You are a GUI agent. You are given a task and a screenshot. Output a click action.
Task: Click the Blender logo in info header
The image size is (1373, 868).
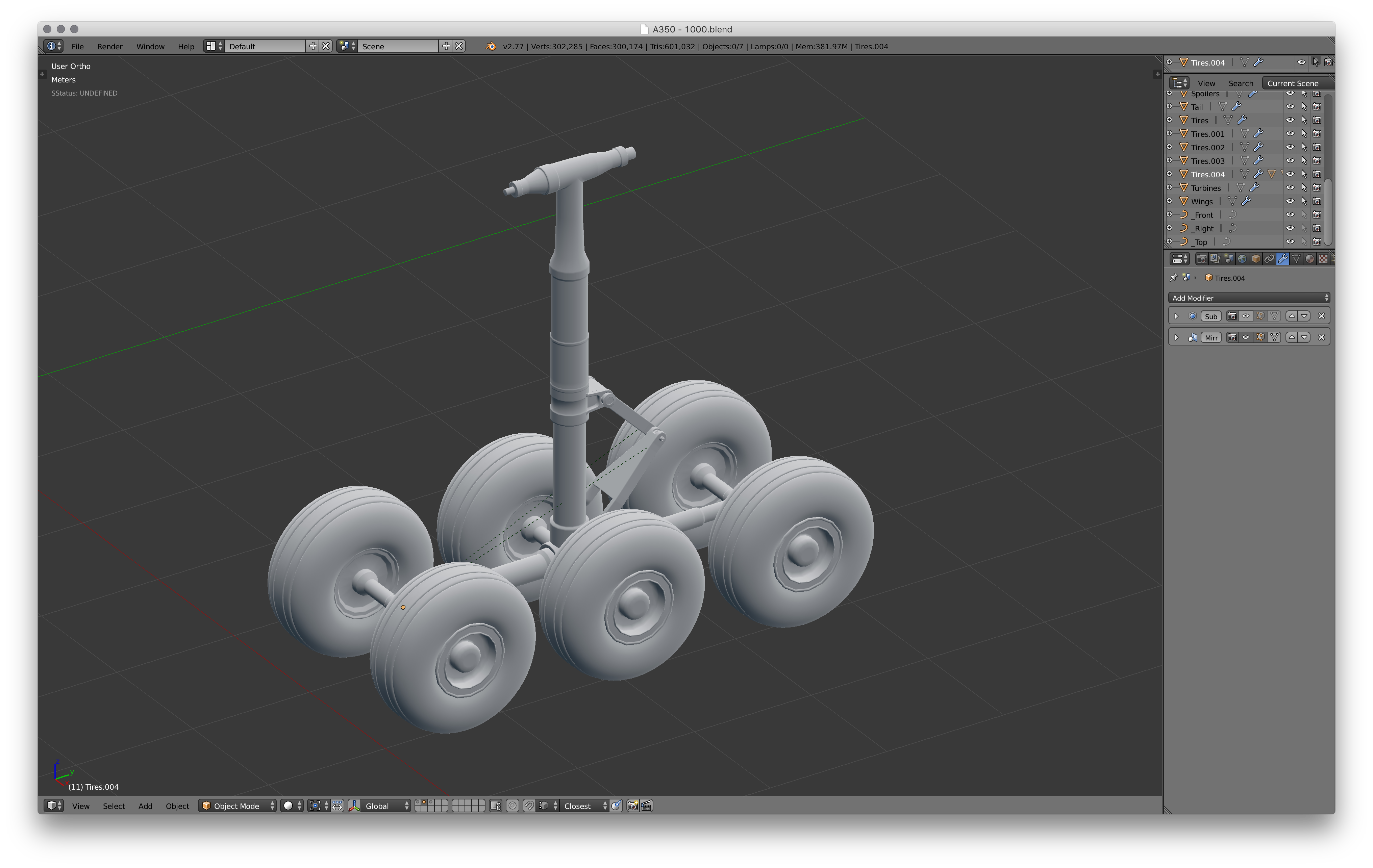(491, 46)
